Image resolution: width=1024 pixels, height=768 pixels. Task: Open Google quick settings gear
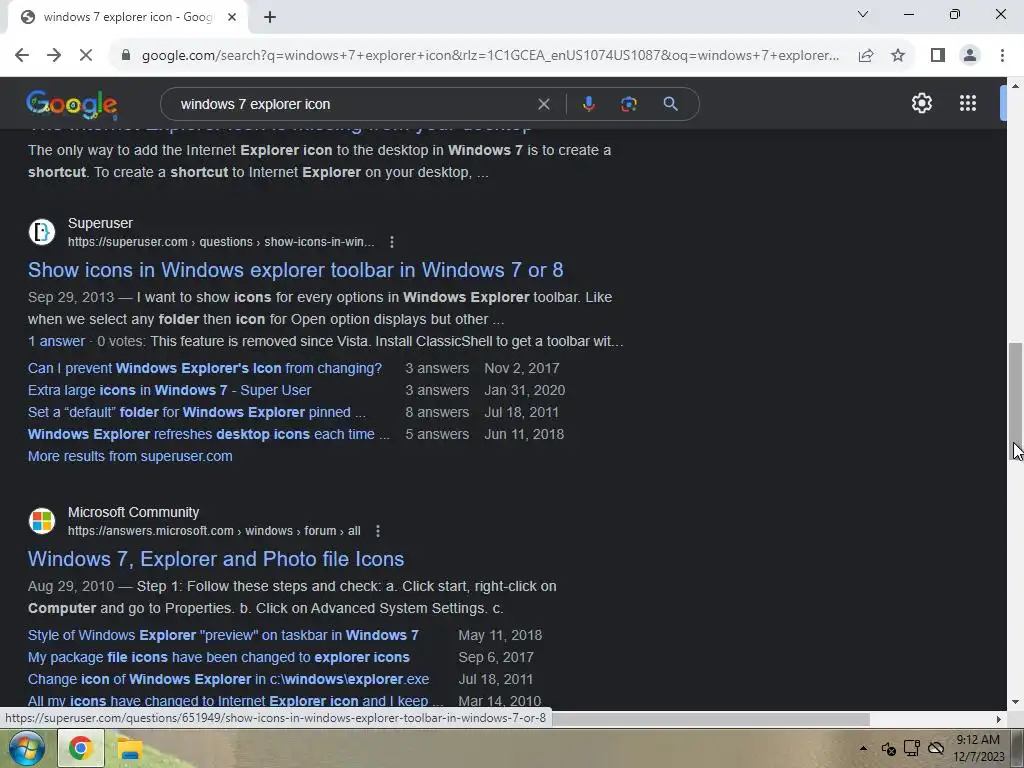[921, 103]
